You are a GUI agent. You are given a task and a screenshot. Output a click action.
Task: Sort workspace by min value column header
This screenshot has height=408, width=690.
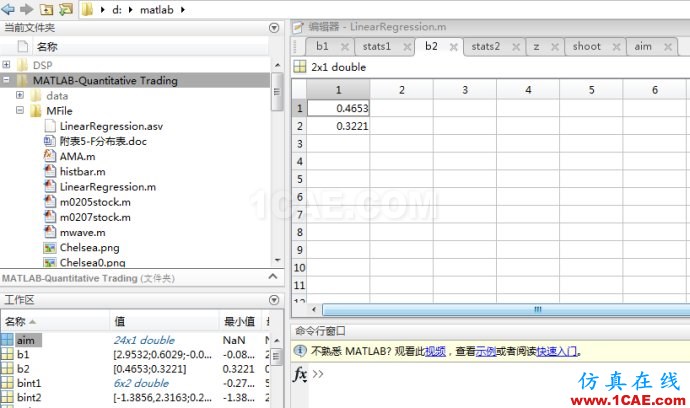click(x=240, y=321)
